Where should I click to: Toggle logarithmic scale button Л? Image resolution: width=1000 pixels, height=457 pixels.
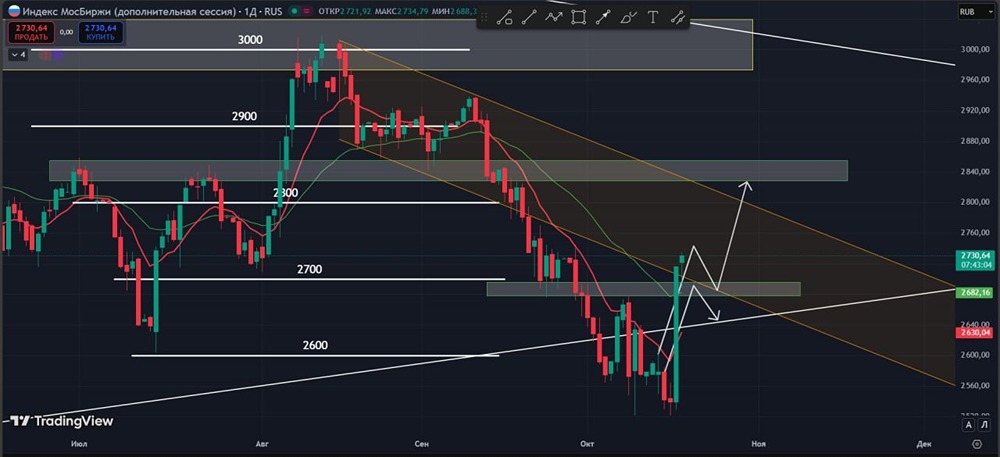click(982, 424)
